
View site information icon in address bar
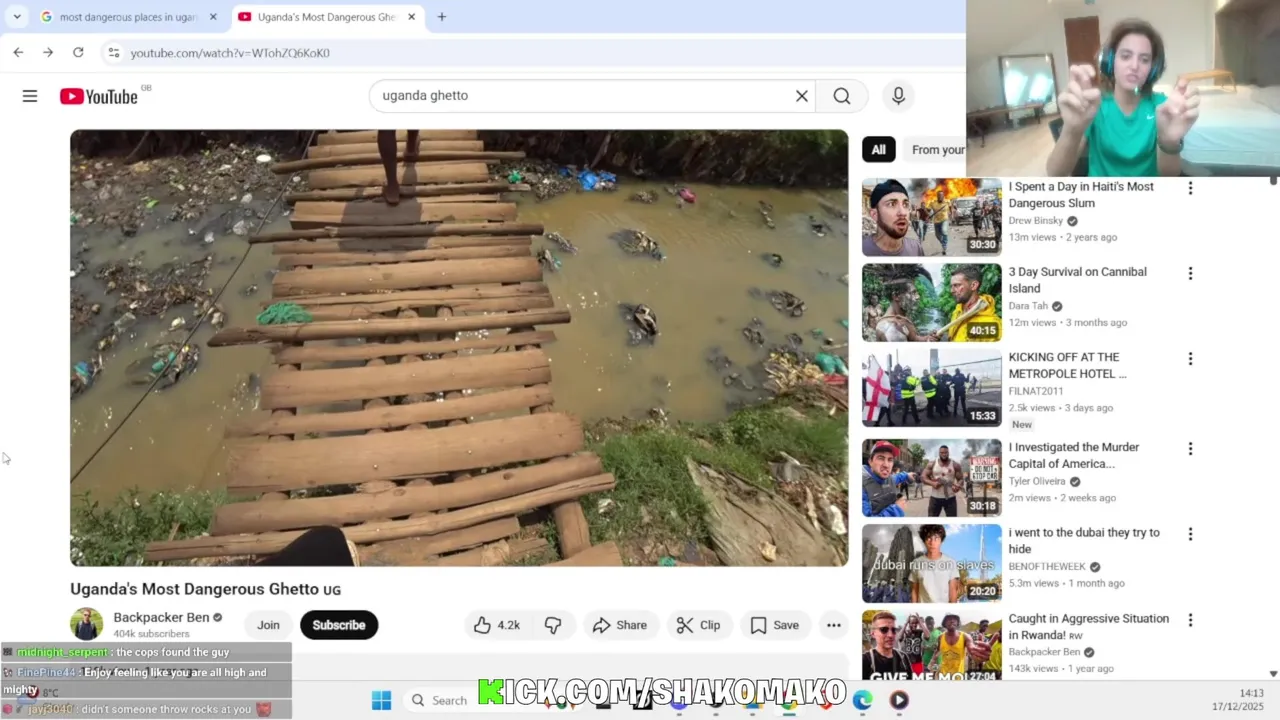click(113, 52)
